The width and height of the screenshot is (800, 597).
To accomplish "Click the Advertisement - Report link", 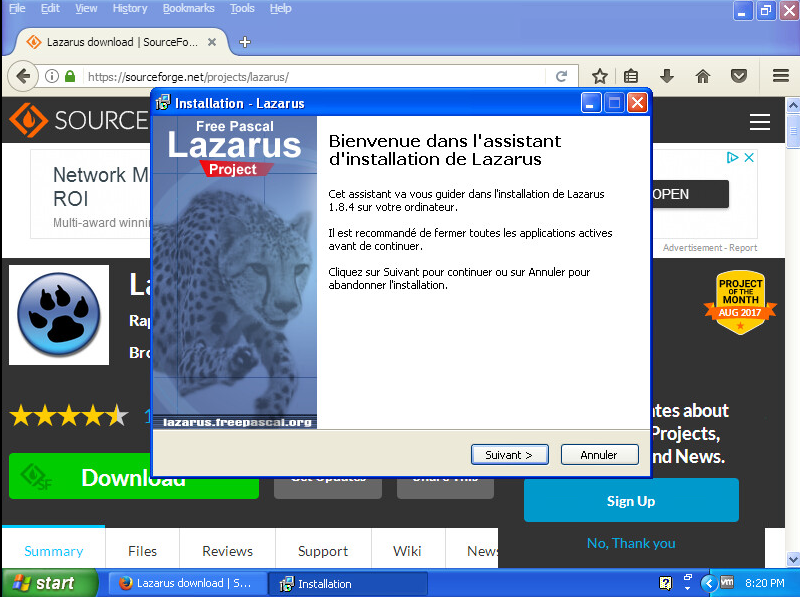I will click(x=710, y=247).
